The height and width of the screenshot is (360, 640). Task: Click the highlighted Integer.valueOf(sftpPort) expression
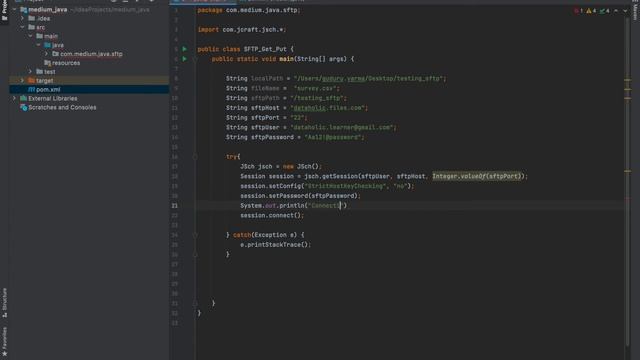click(x=477, y=176)
